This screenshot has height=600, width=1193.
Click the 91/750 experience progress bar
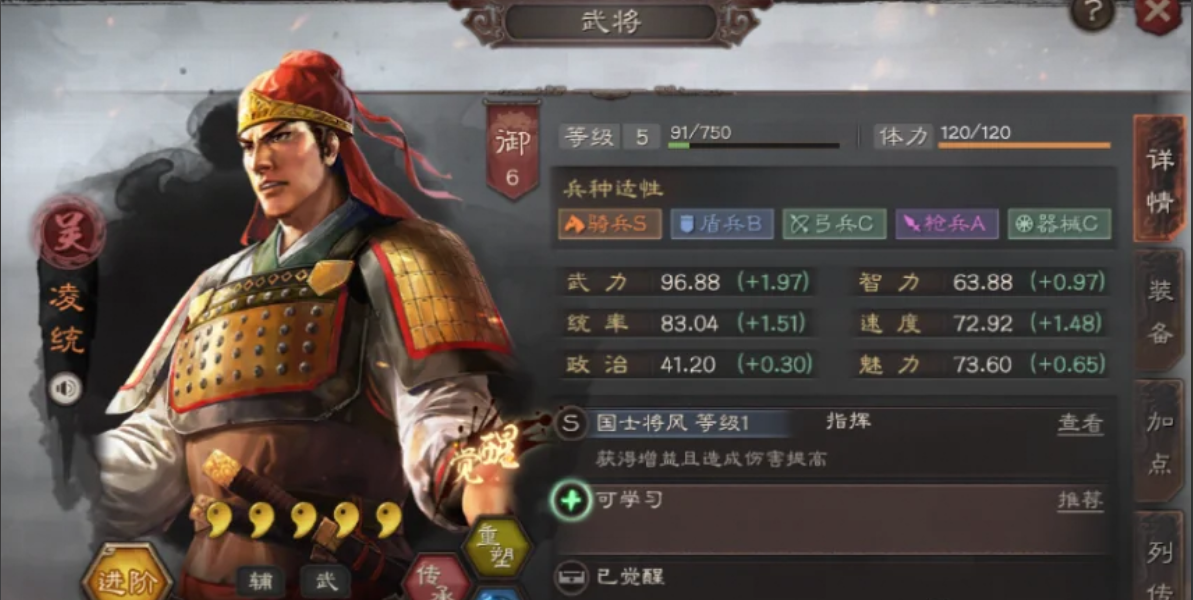753,144
